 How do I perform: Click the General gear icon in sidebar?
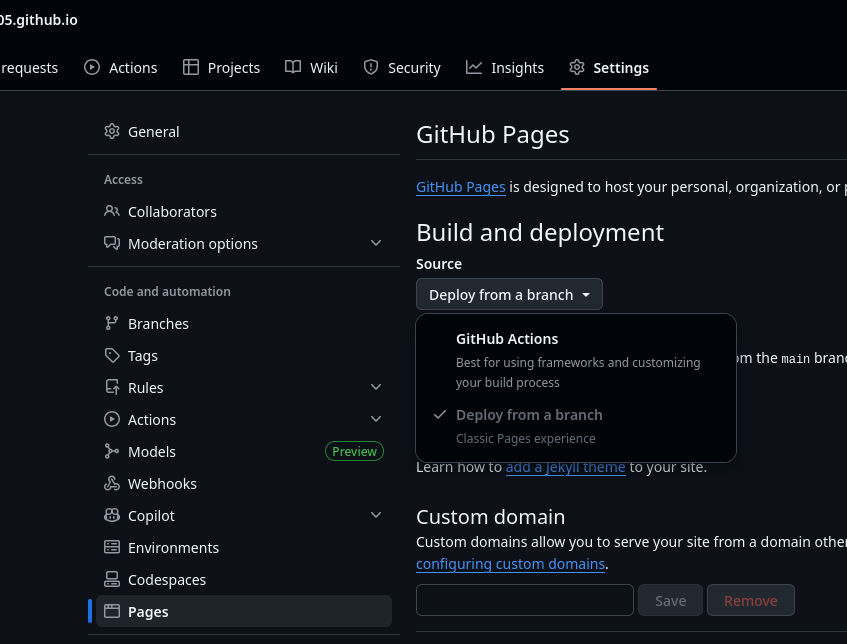[x=112, y=132]
